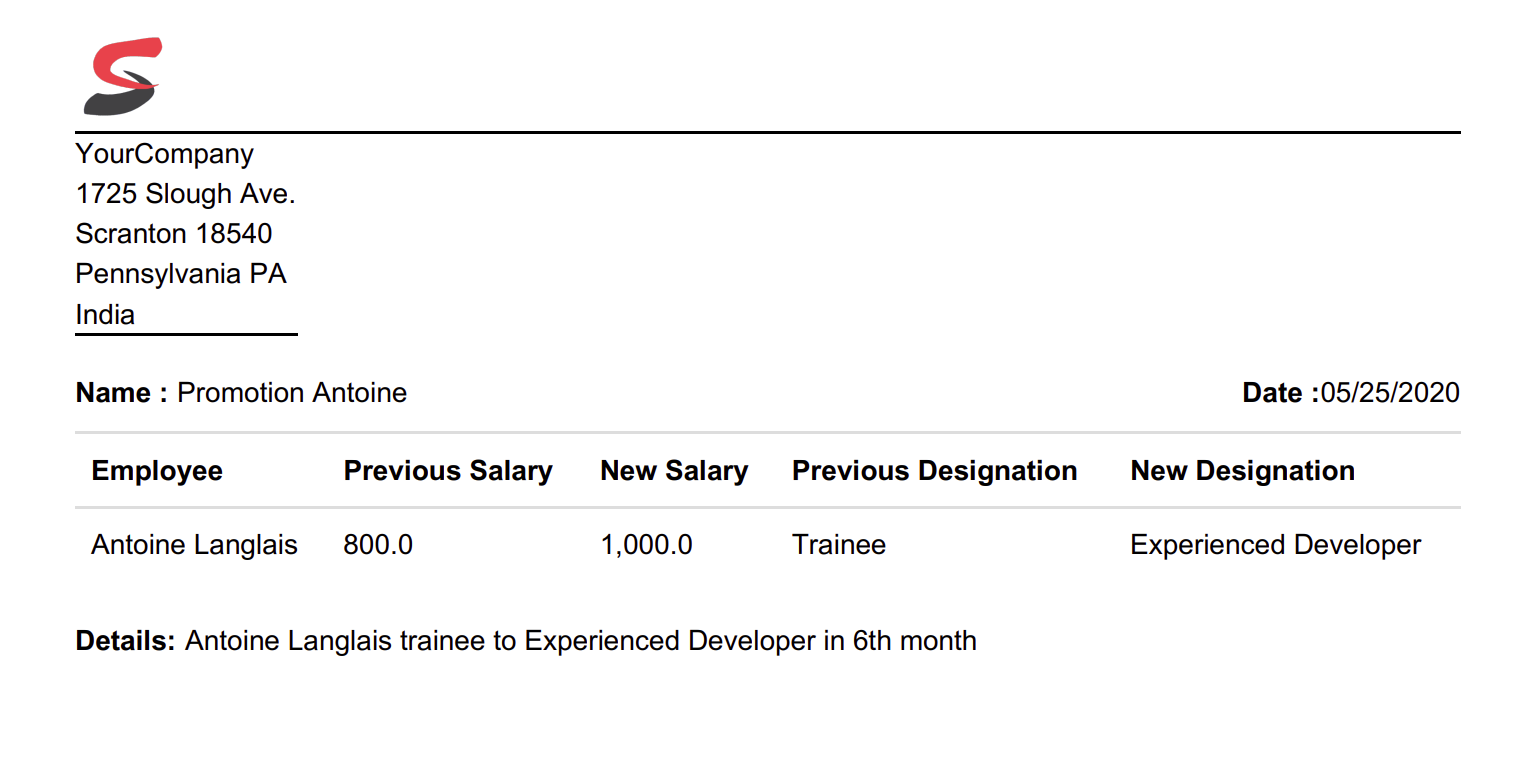Click the 800.0 previous salary value
This screenshot has width=1529, height=757.
[378, 545]
